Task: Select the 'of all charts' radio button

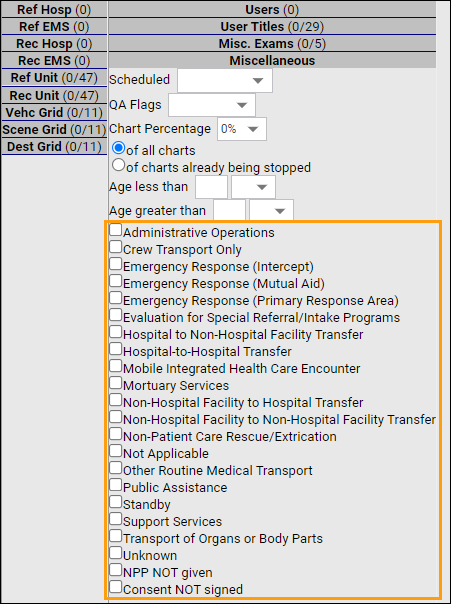Action: [x=118, y=148]
